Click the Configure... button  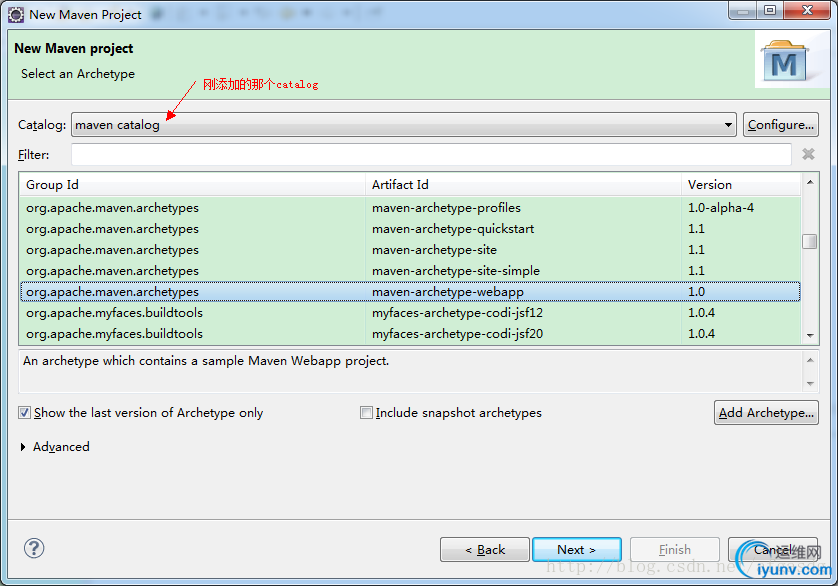coord(781,125)
